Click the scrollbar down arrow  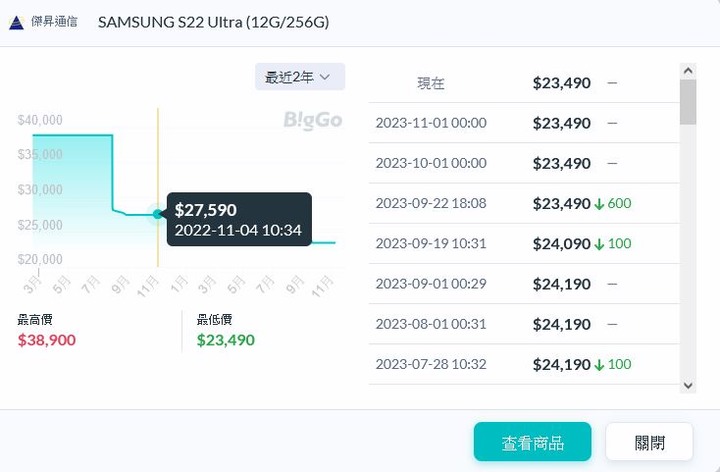(688, 386)
